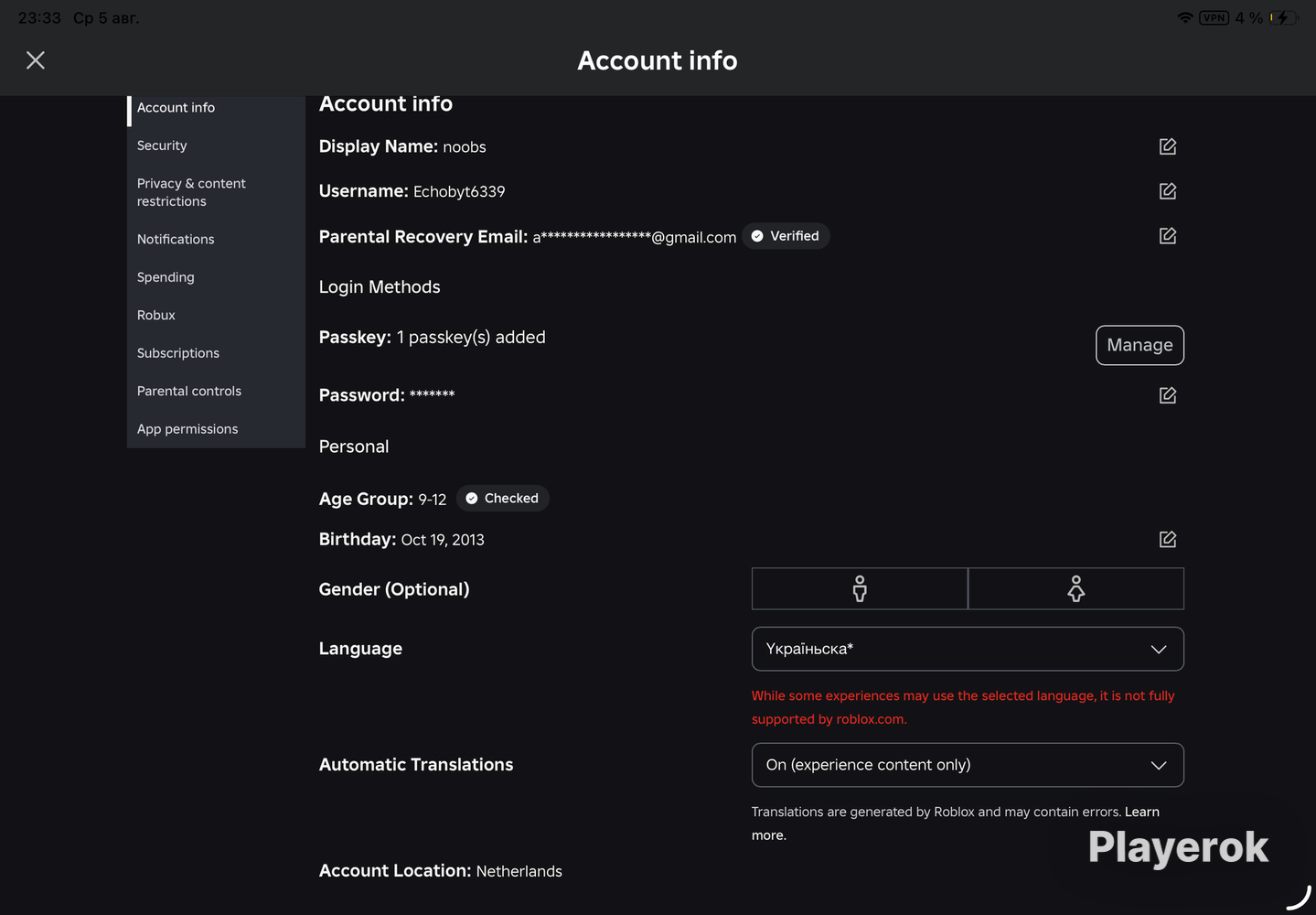Edit the Display Name noobs
1316x915 pixels.
pyautogui.click(x=1168, y=146)
